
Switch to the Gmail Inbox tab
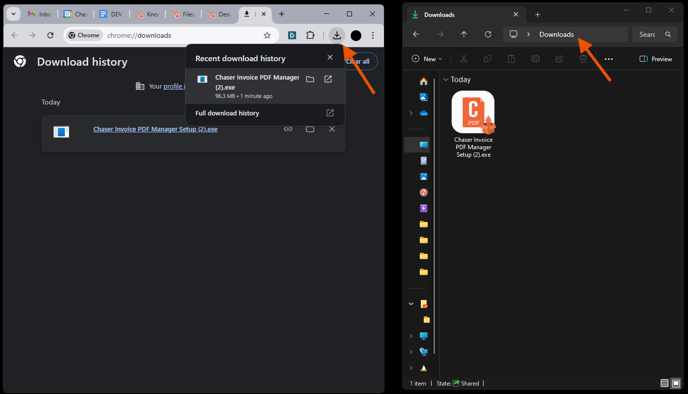[x=39, y=14]
